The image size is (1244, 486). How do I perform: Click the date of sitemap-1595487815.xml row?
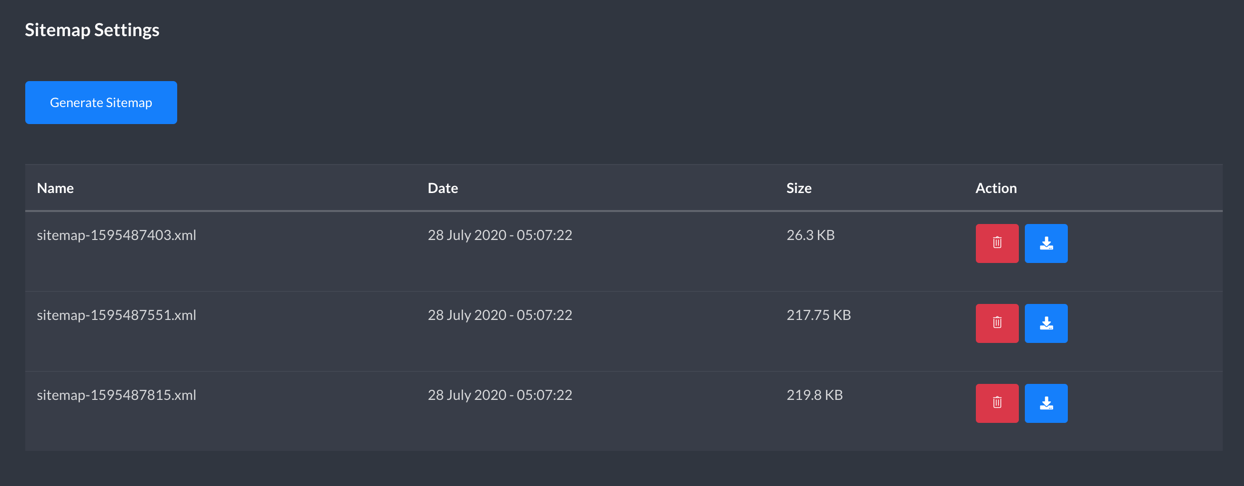pos(500,395)
